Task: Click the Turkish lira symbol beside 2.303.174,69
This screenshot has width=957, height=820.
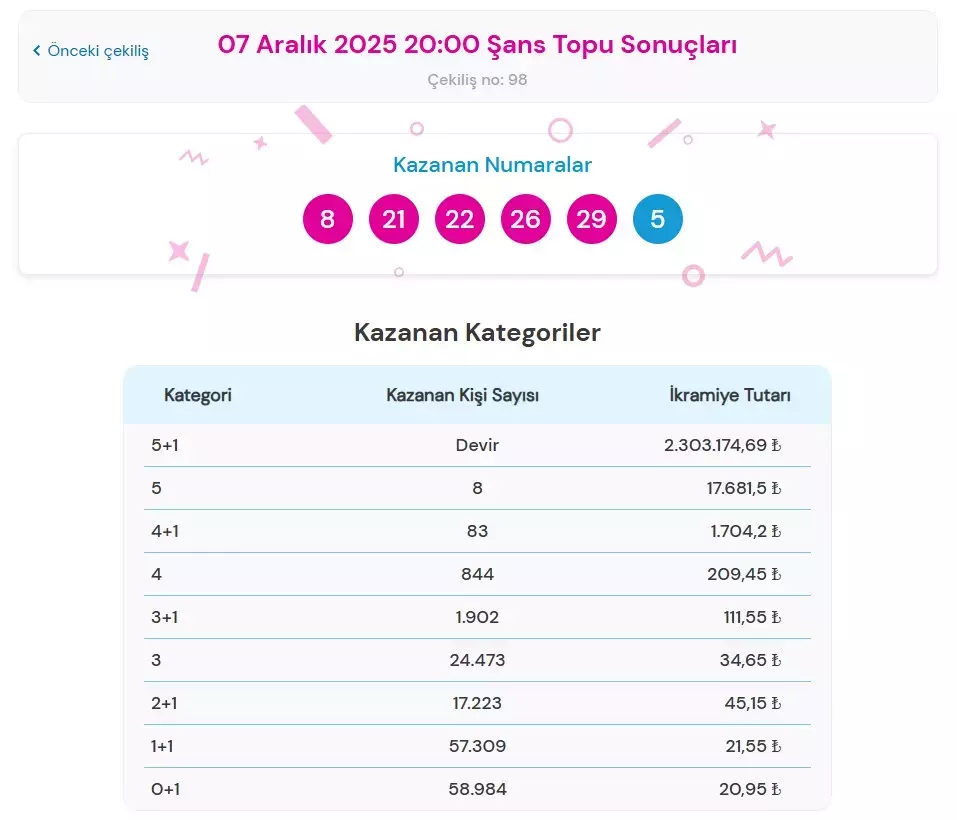Action: [775, 445]
